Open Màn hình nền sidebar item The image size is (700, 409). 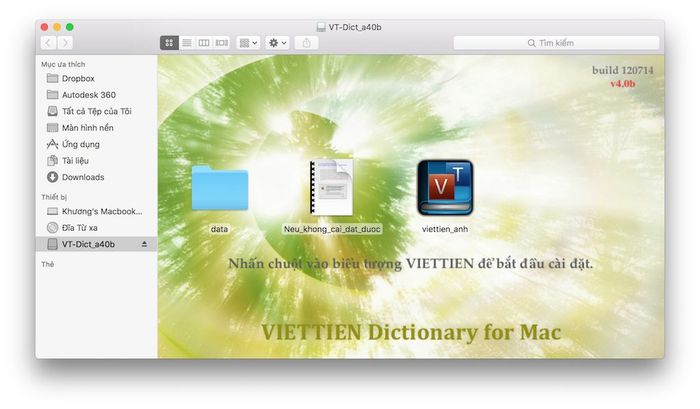click(x=96, y=128)
